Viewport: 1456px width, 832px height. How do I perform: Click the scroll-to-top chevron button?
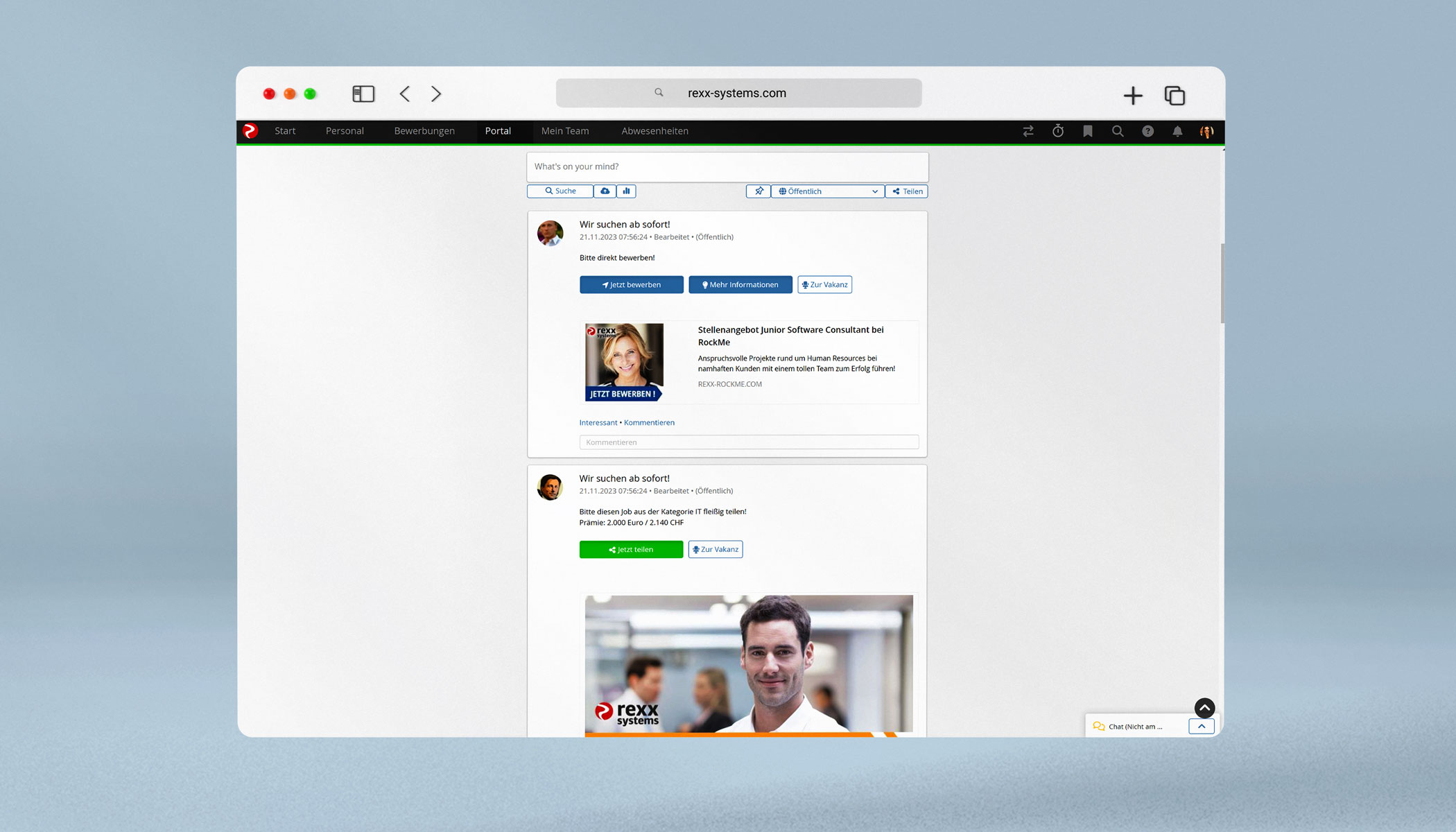(1204, 708)
